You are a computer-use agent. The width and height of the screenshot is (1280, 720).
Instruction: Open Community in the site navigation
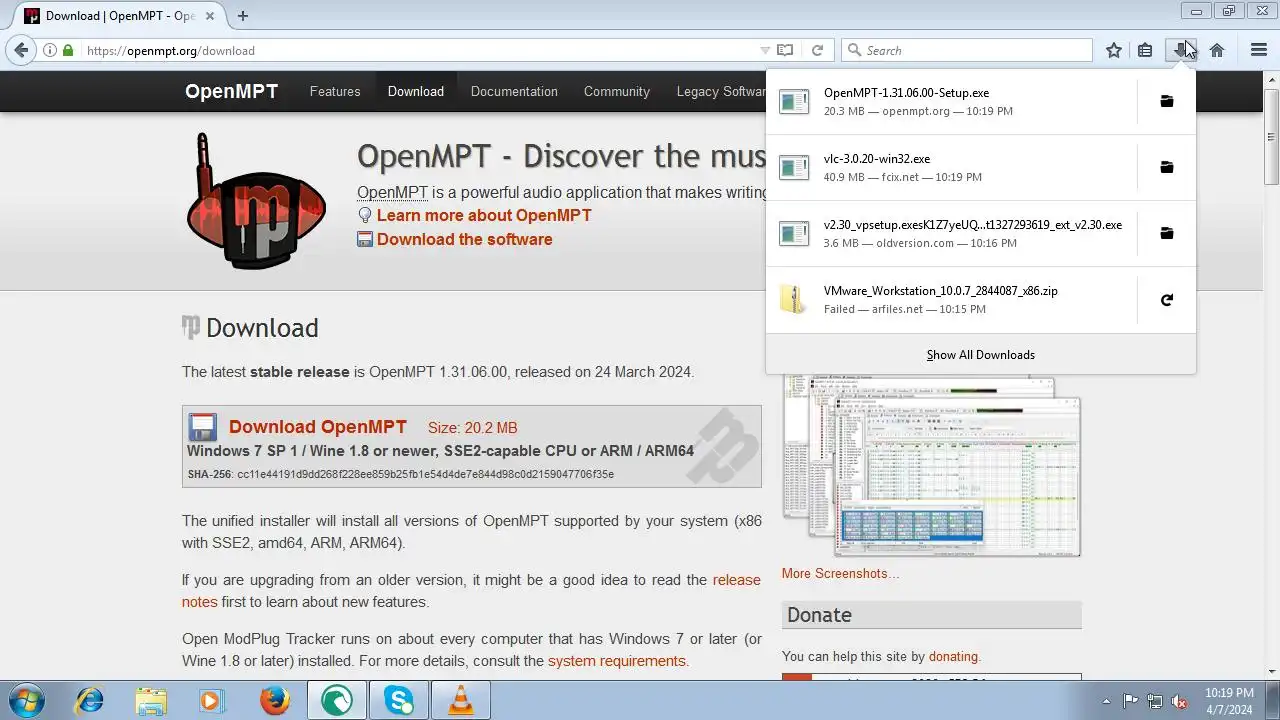tap(617, 91)
